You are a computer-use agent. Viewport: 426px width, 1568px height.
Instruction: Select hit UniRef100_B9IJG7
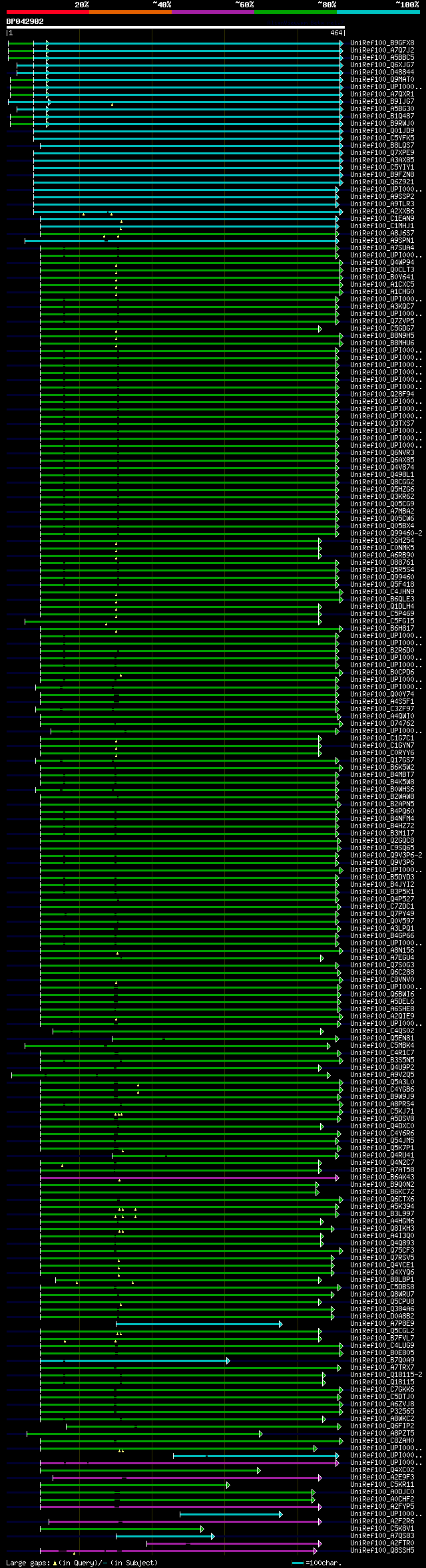point(382,101)
